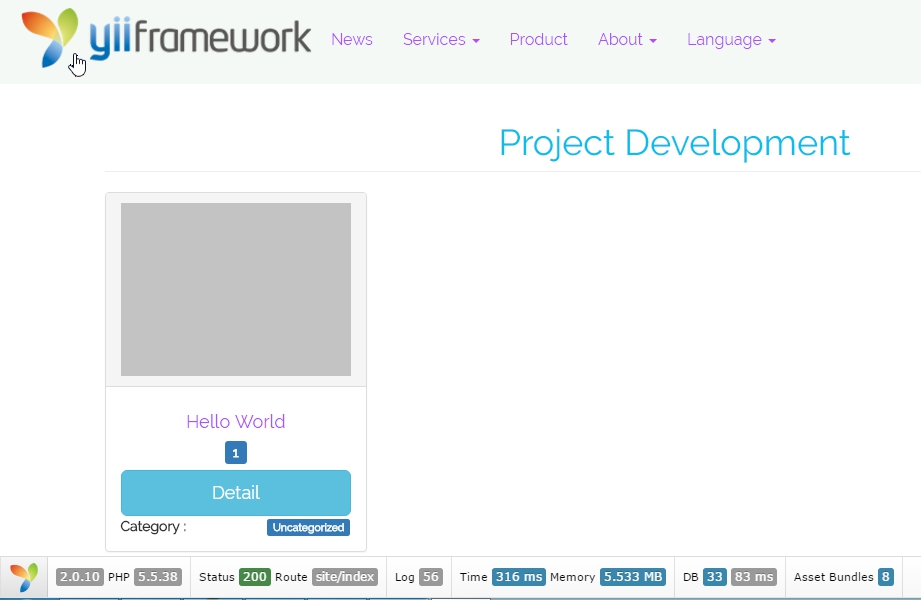Screen dimensions: 921x600
Task: Select the News menu item
Action: coord(352,40)
